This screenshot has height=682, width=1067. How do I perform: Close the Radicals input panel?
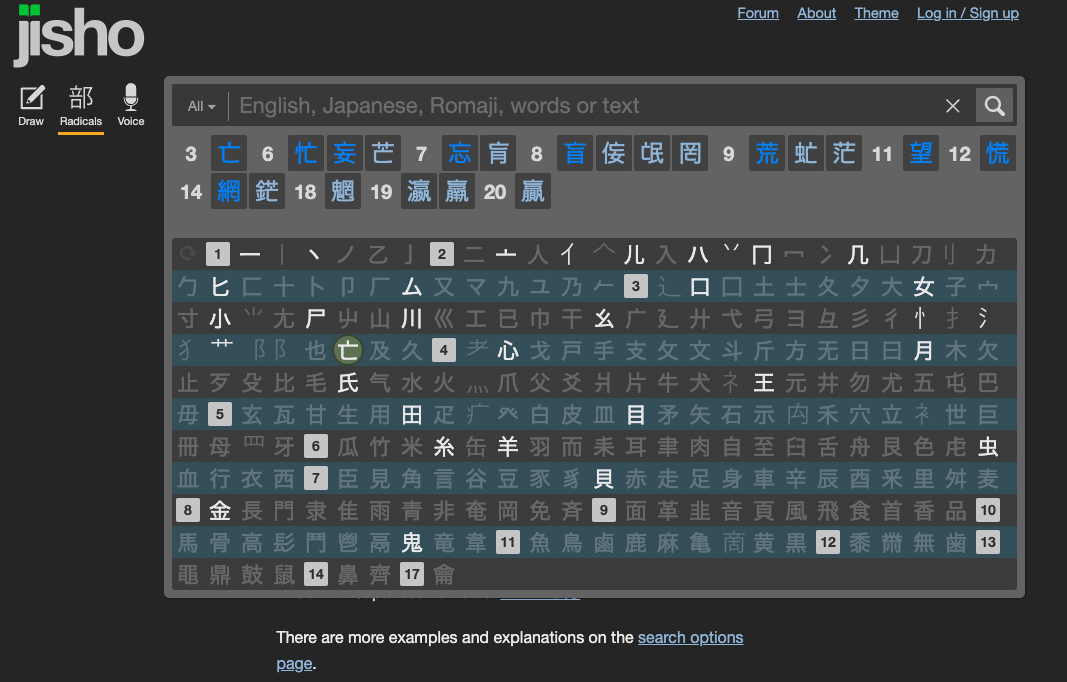pos(81,105)
